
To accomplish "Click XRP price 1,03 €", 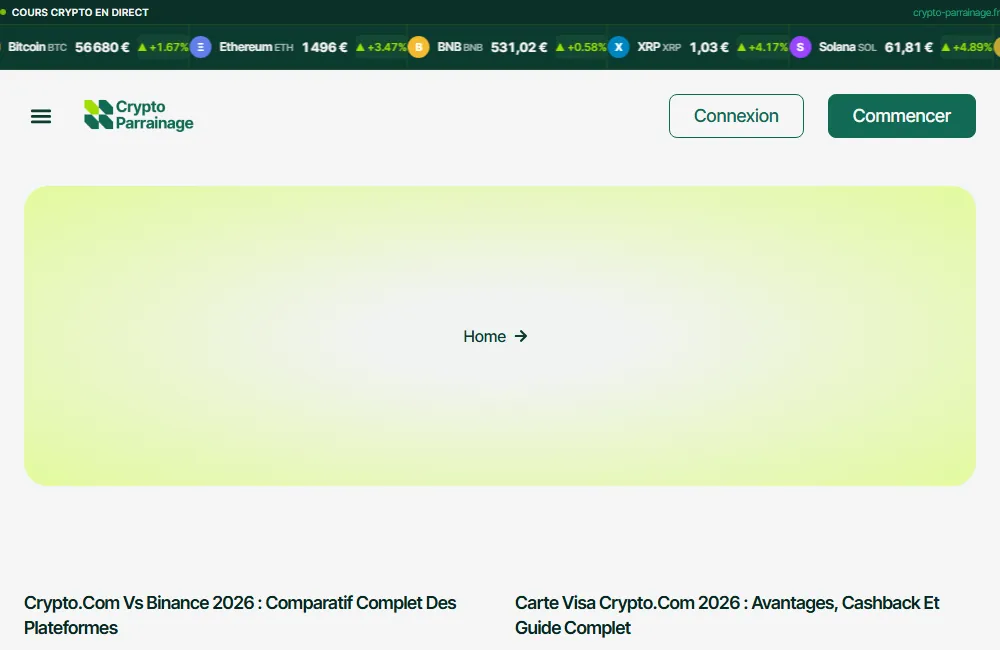I will (709, 47).
